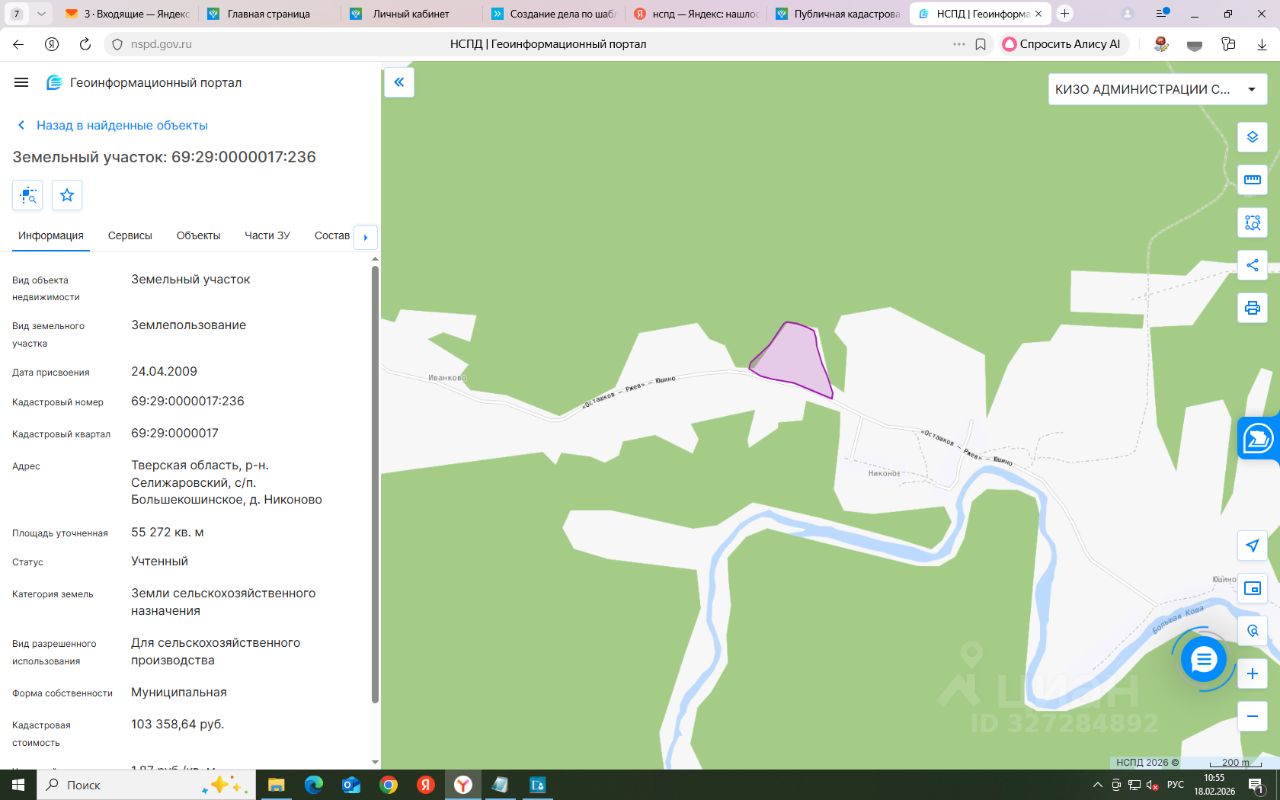Open Yandex home button in toolbar
The height and width of the screenshot is (800, 1280).
point(52,44)
